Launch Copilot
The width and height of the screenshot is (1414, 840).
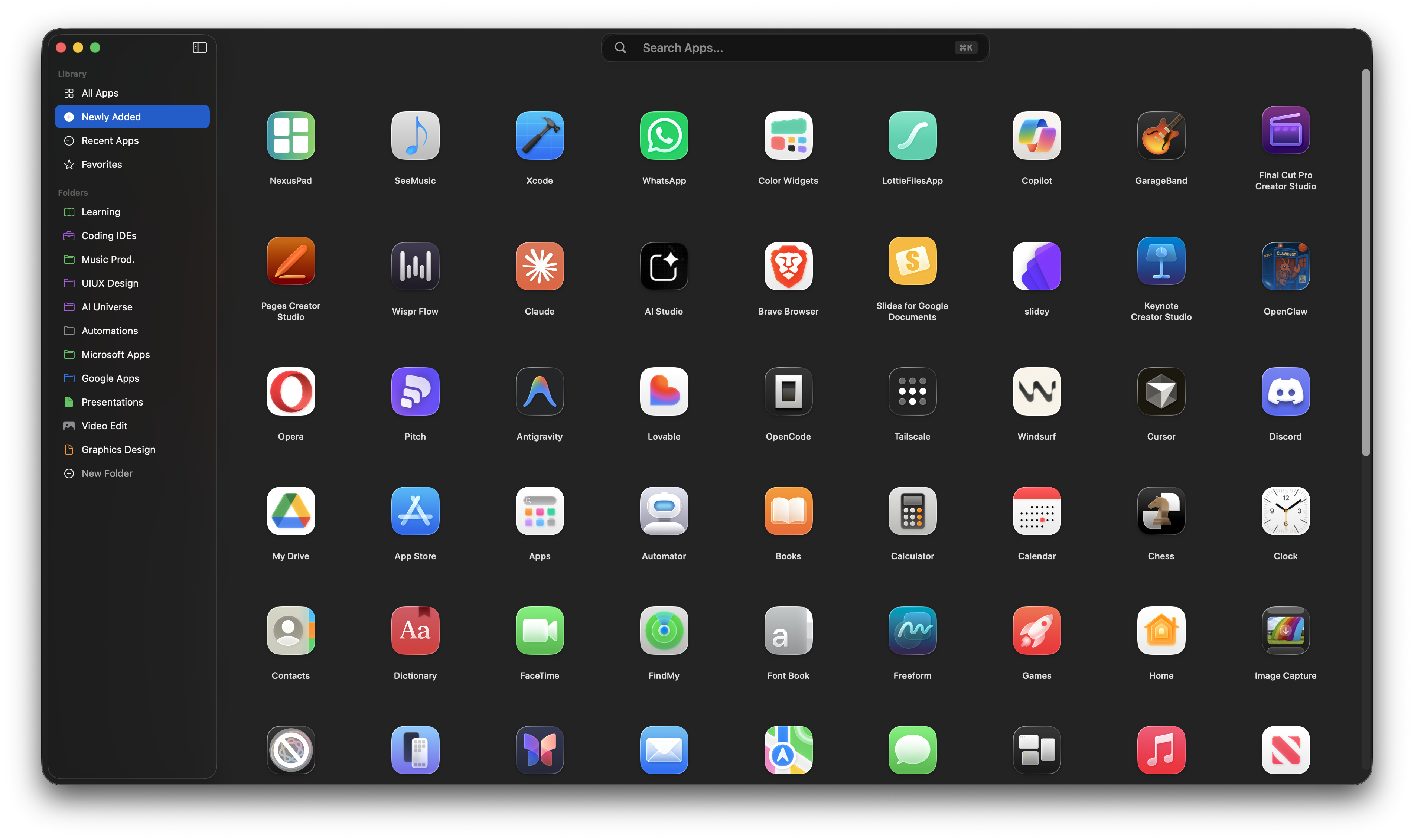pyautogui.click(x=1036, y=135)
